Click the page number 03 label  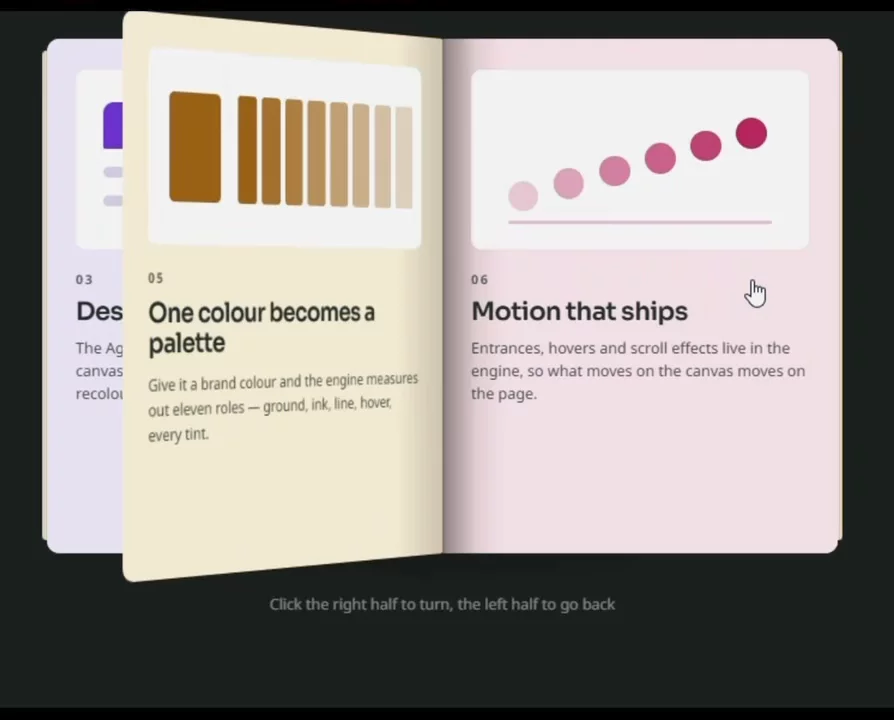pos(84,279)
